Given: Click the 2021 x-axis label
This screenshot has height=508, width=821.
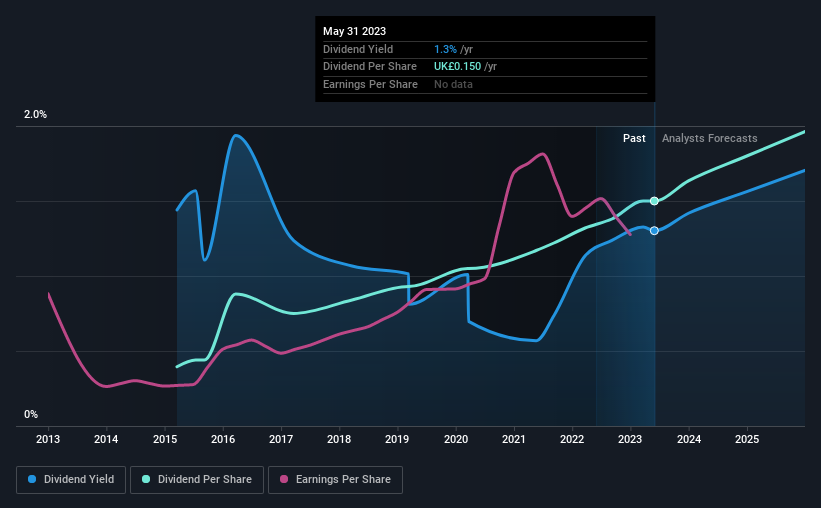Looking at the screenshot, I should 514,439.
